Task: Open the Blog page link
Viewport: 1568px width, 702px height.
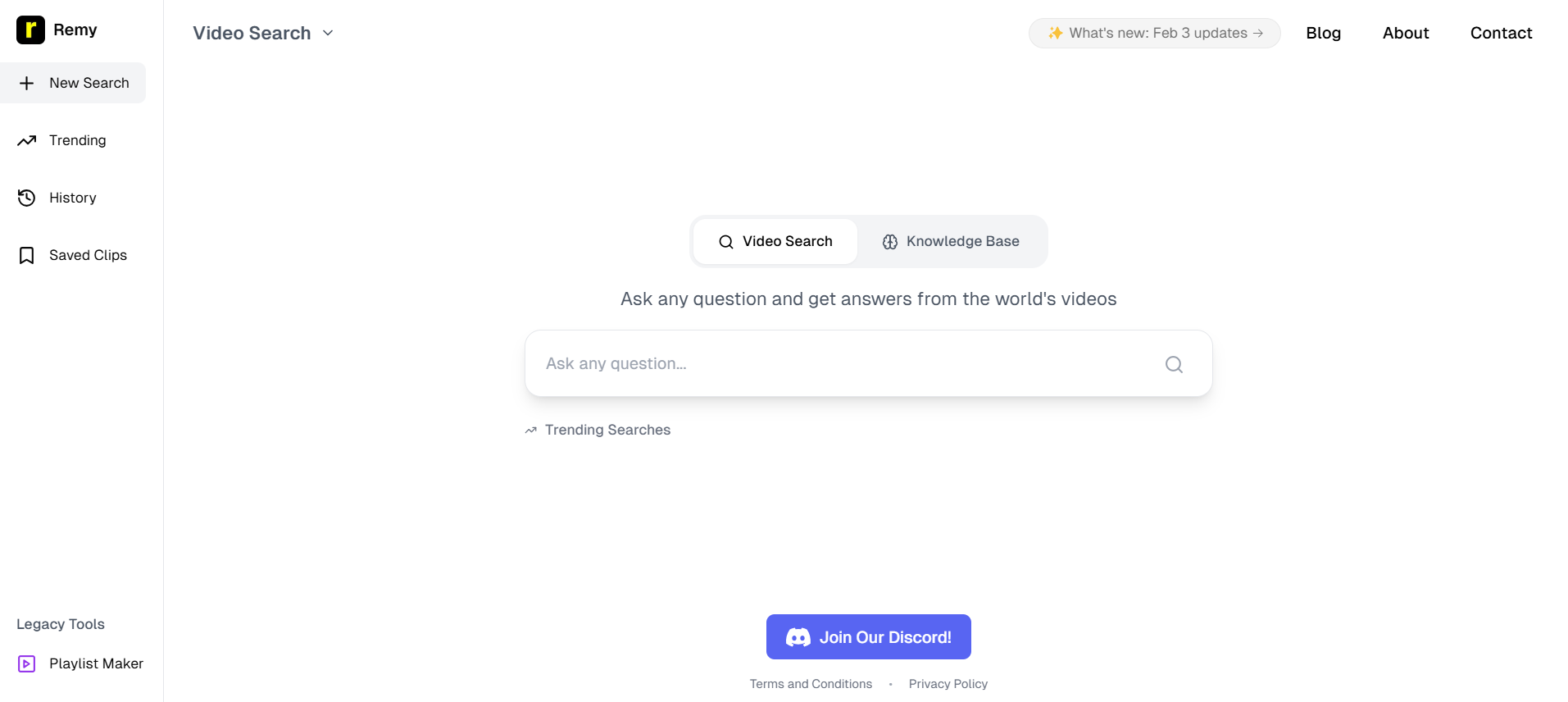Action: click(x=1323, y=33)
